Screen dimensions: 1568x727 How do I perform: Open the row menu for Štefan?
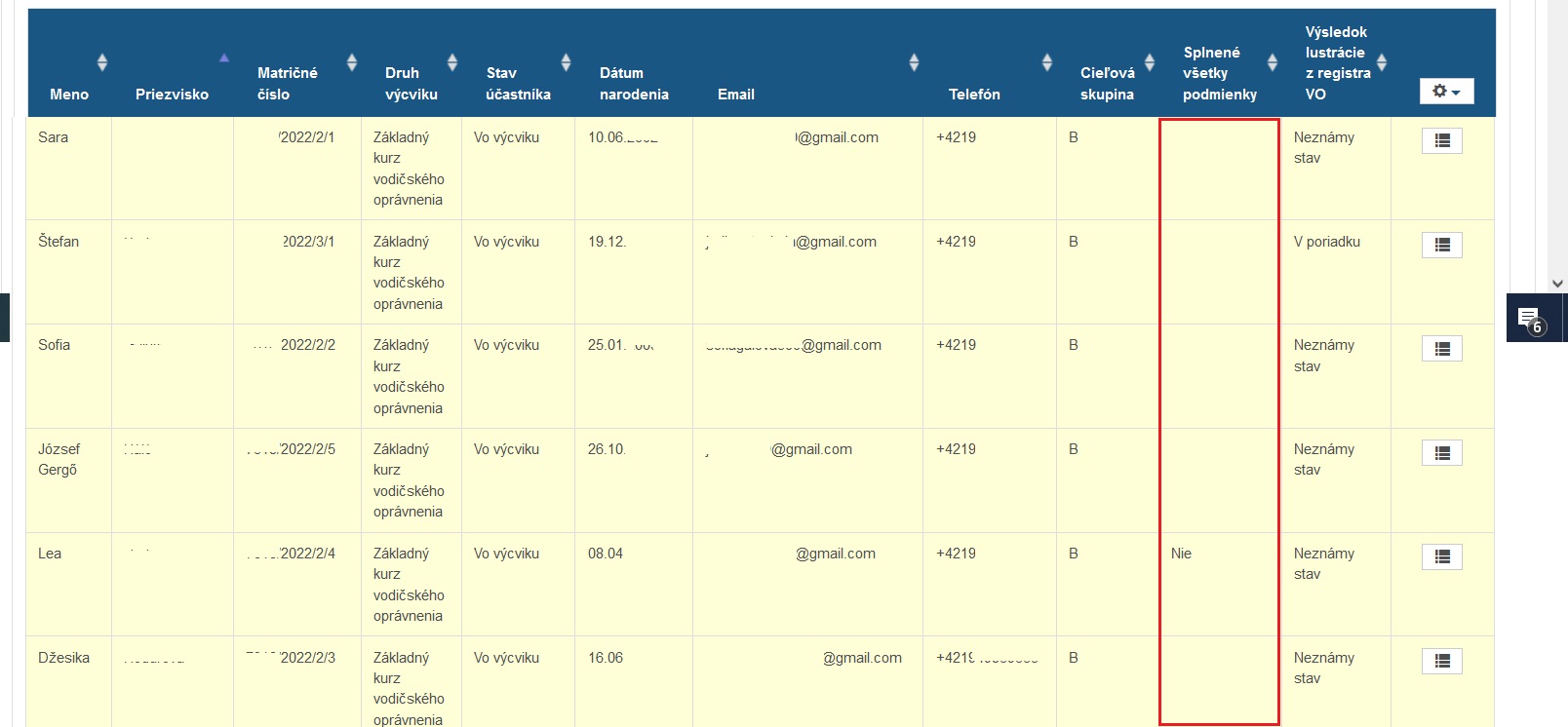(1441, 246)
